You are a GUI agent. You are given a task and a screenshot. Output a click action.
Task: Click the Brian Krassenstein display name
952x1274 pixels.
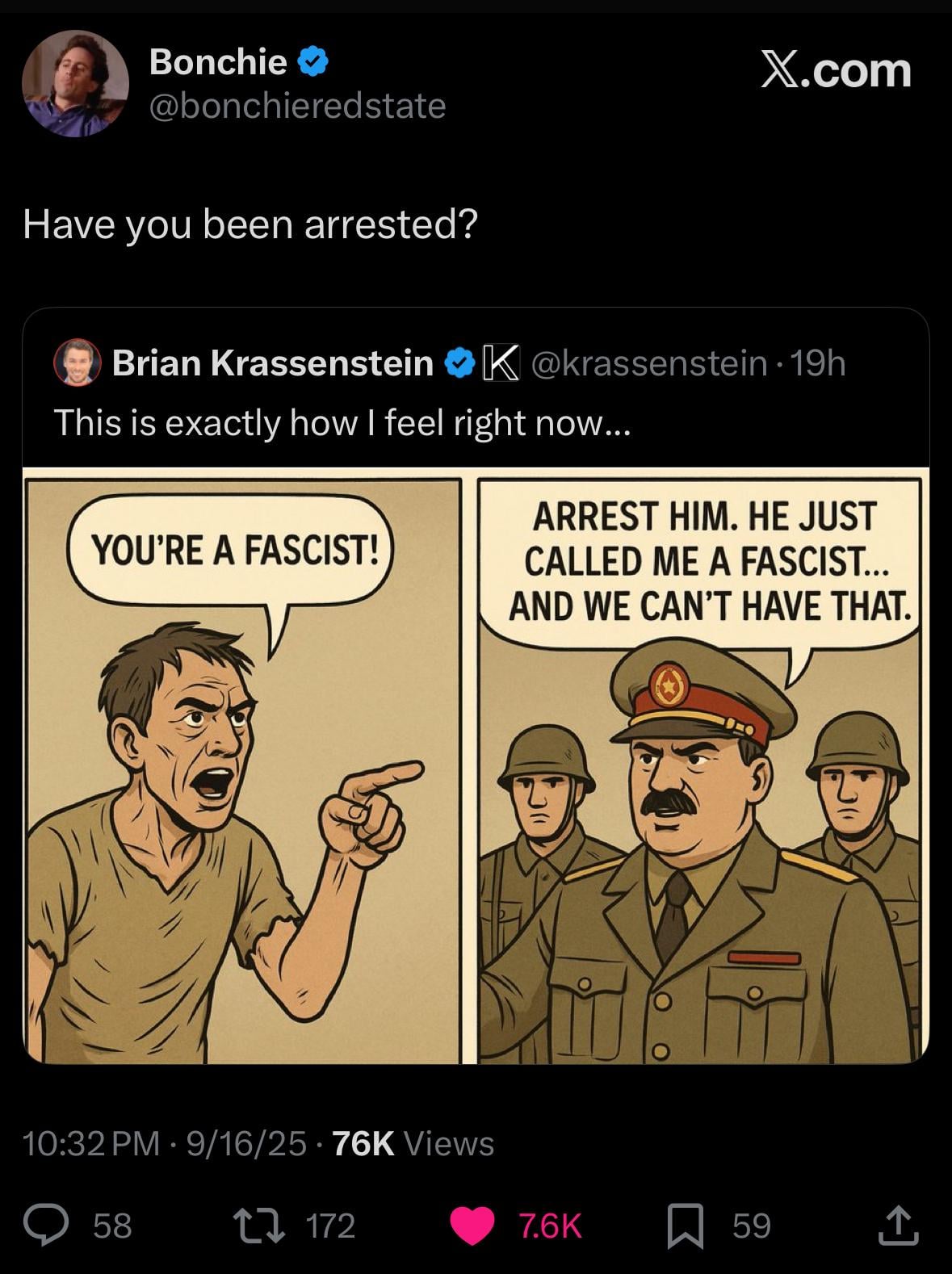click(x=273, y=363)
